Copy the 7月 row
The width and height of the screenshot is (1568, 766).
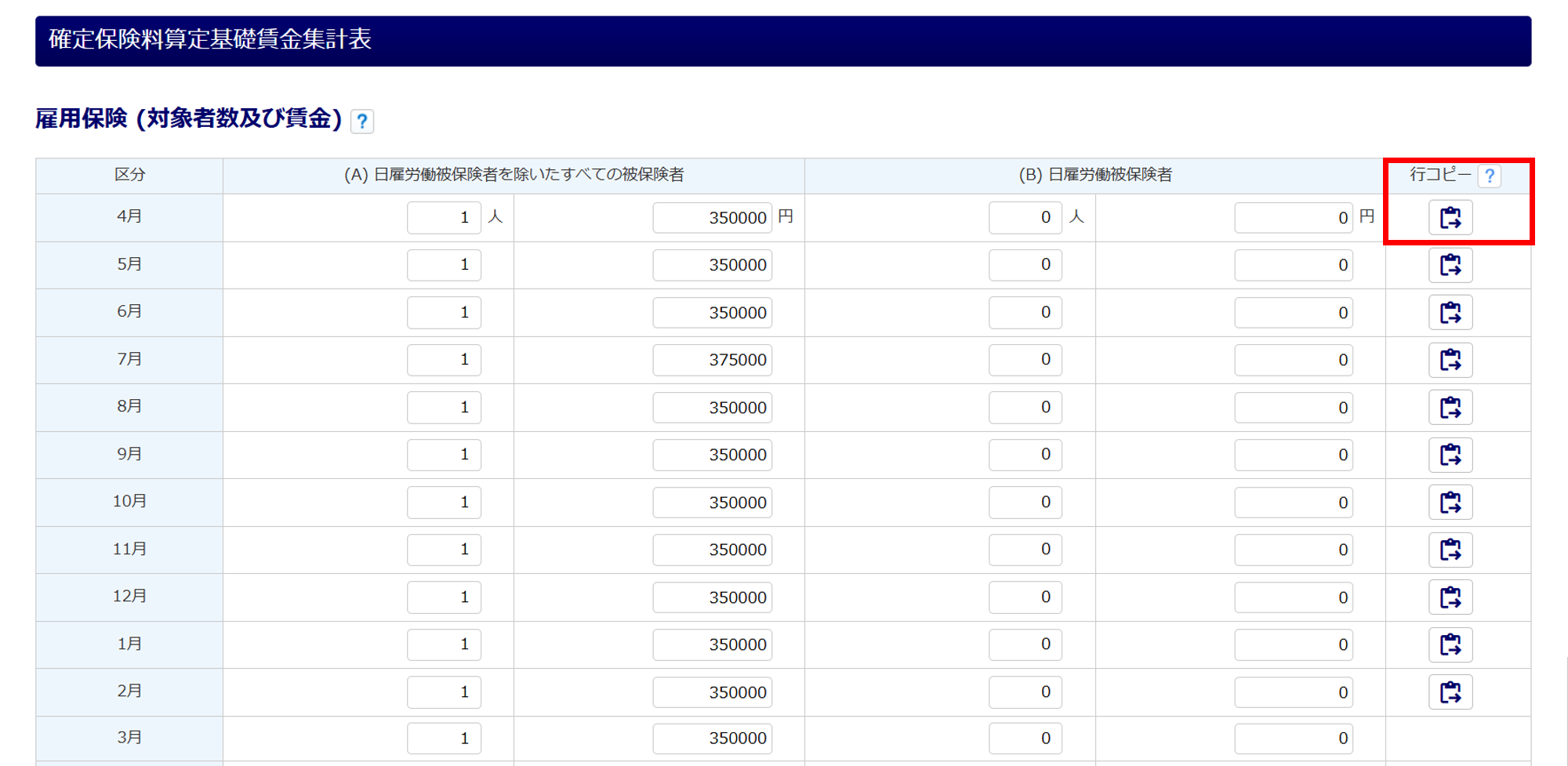coord(1450,360)
